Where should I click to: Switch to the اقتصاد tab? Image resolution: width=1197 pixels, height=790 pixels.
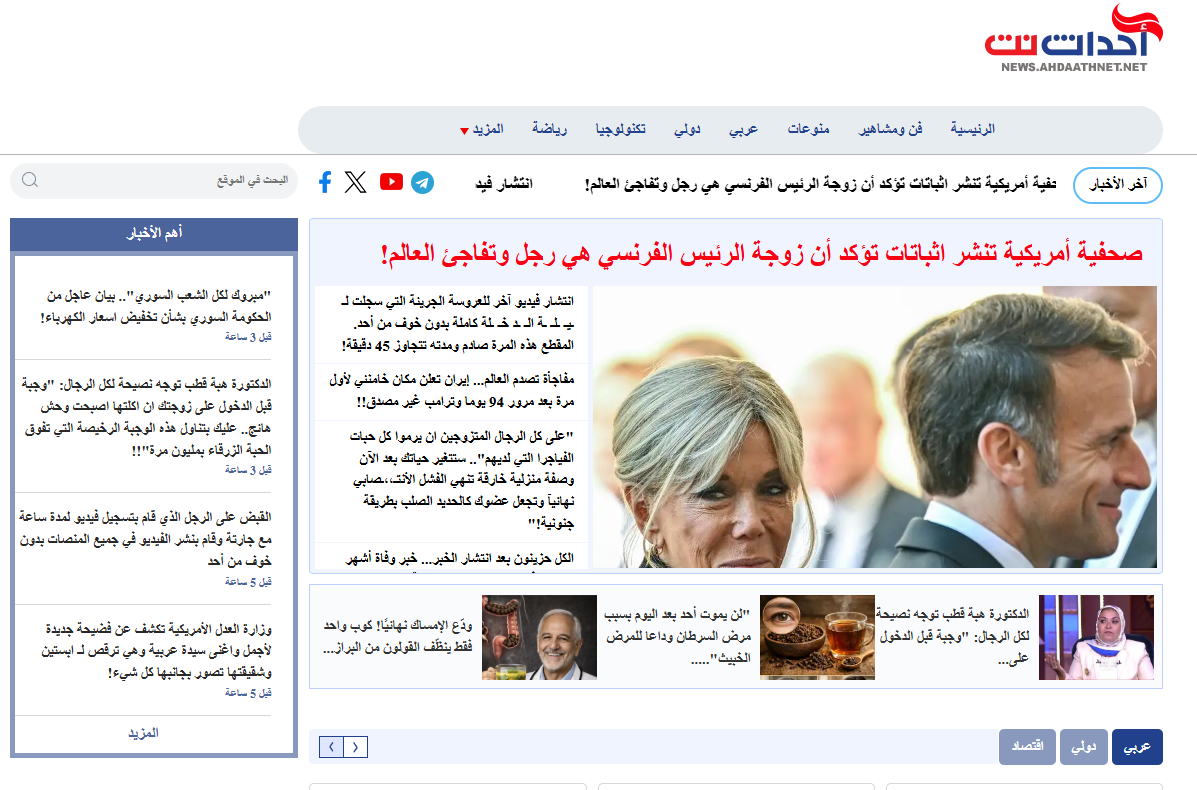[1027, 746]
